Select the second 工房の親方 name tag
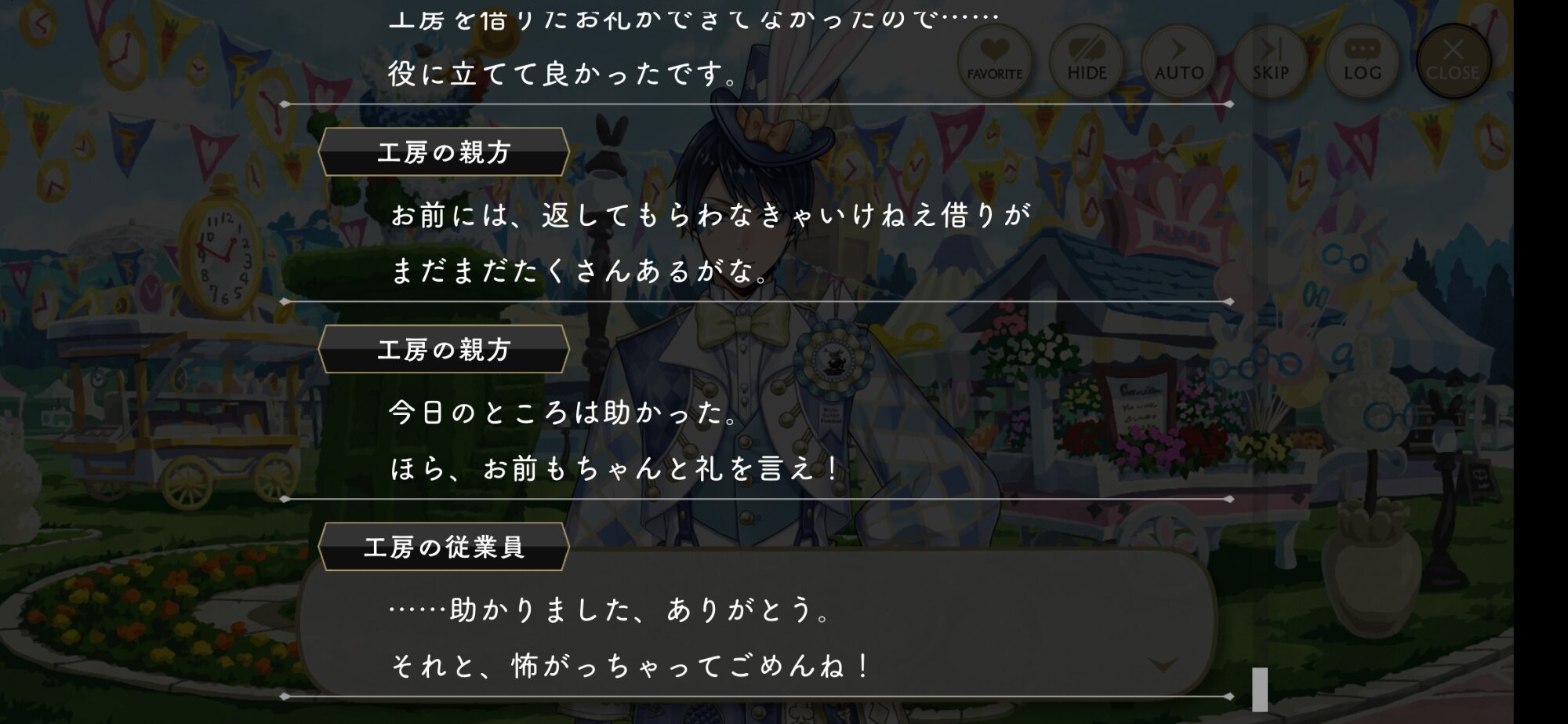1568x724 pixels. coord(444,349)
